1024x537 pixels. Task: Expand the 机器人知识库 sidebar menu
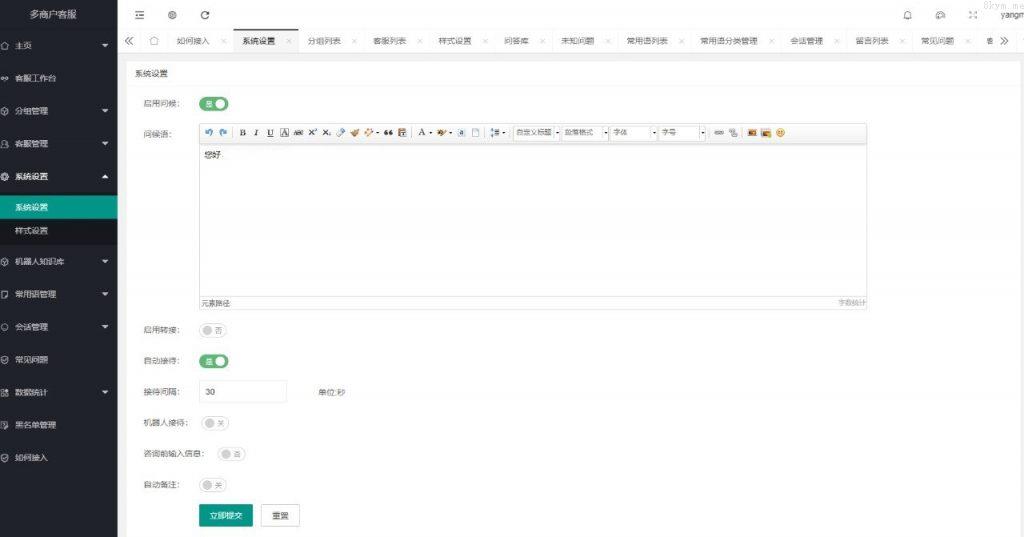[x=58, y=262]
